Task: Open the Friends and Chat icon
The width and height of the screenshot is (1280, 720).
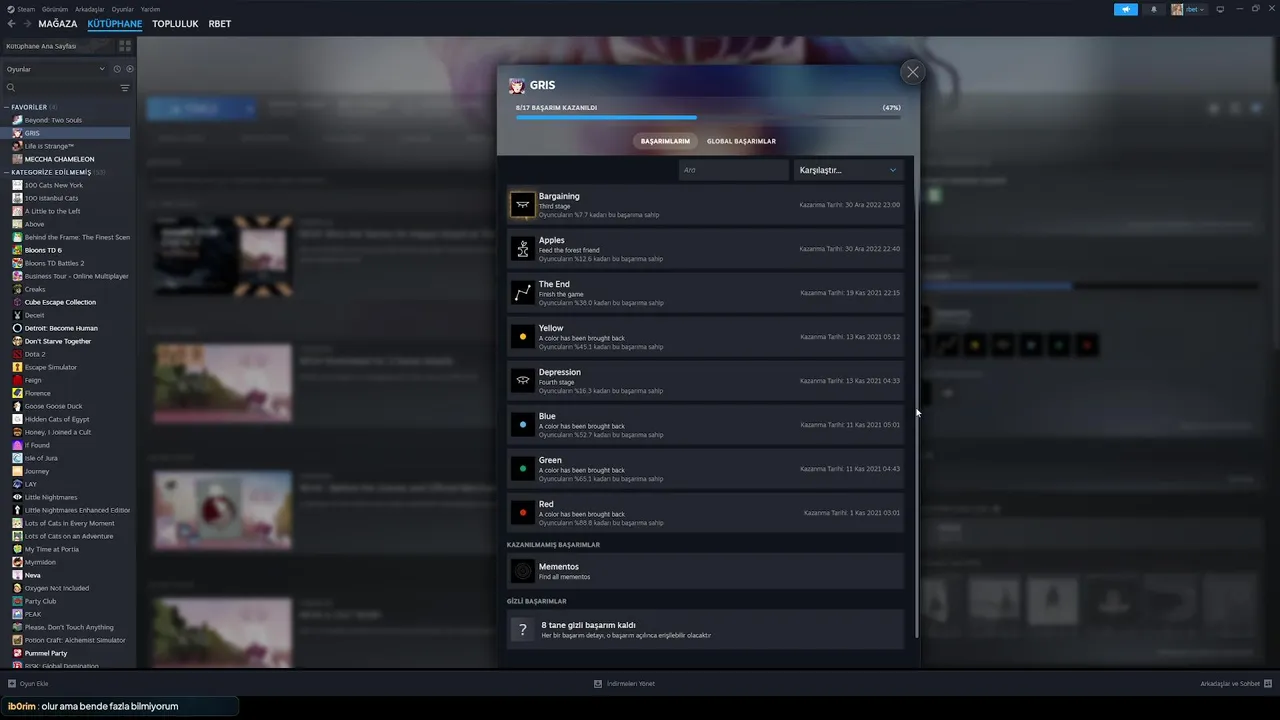Action: [1268, 684]
